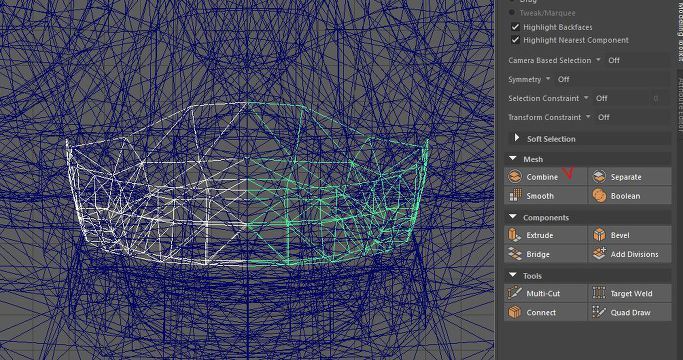Click the Separate mesh icon
683x360 pixels.
pyautogui.click(x=599, y=177)
